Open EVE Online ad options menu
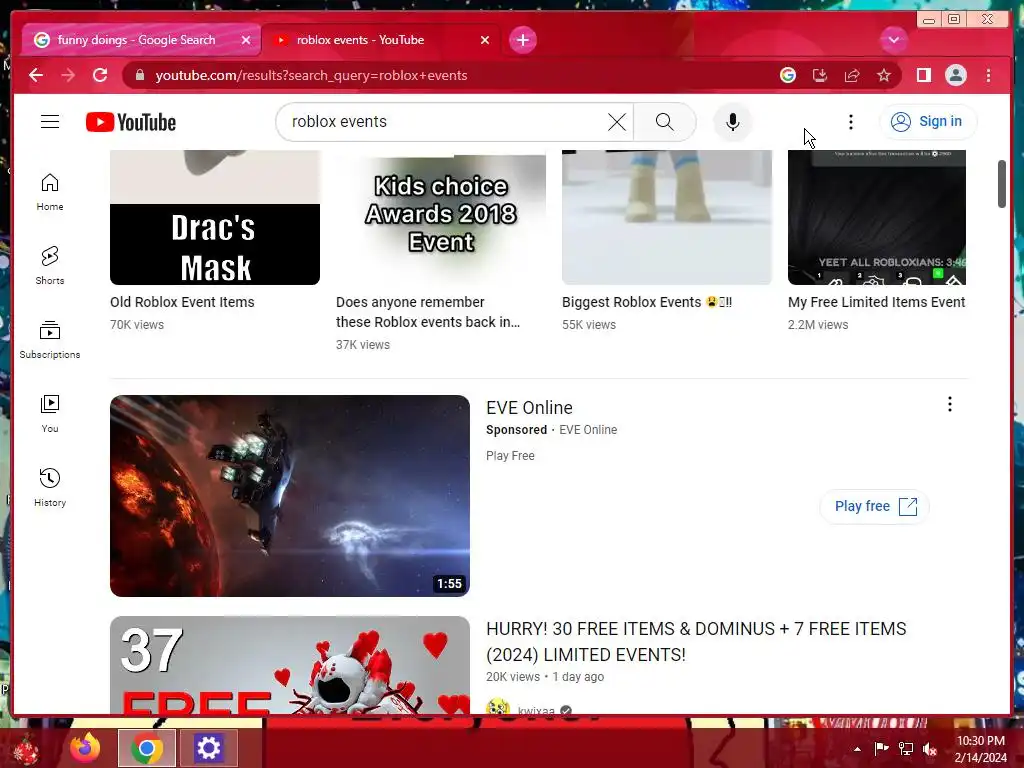This screenshot has width=1024, height=768. 950,404
